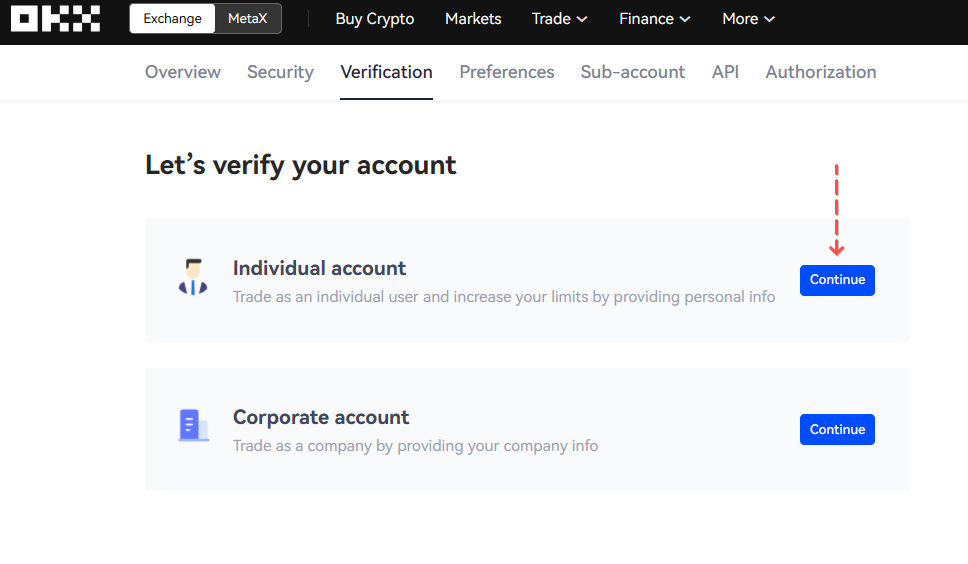Click the Corporate account building icon

pyautogui.click(x=193, y=426)
